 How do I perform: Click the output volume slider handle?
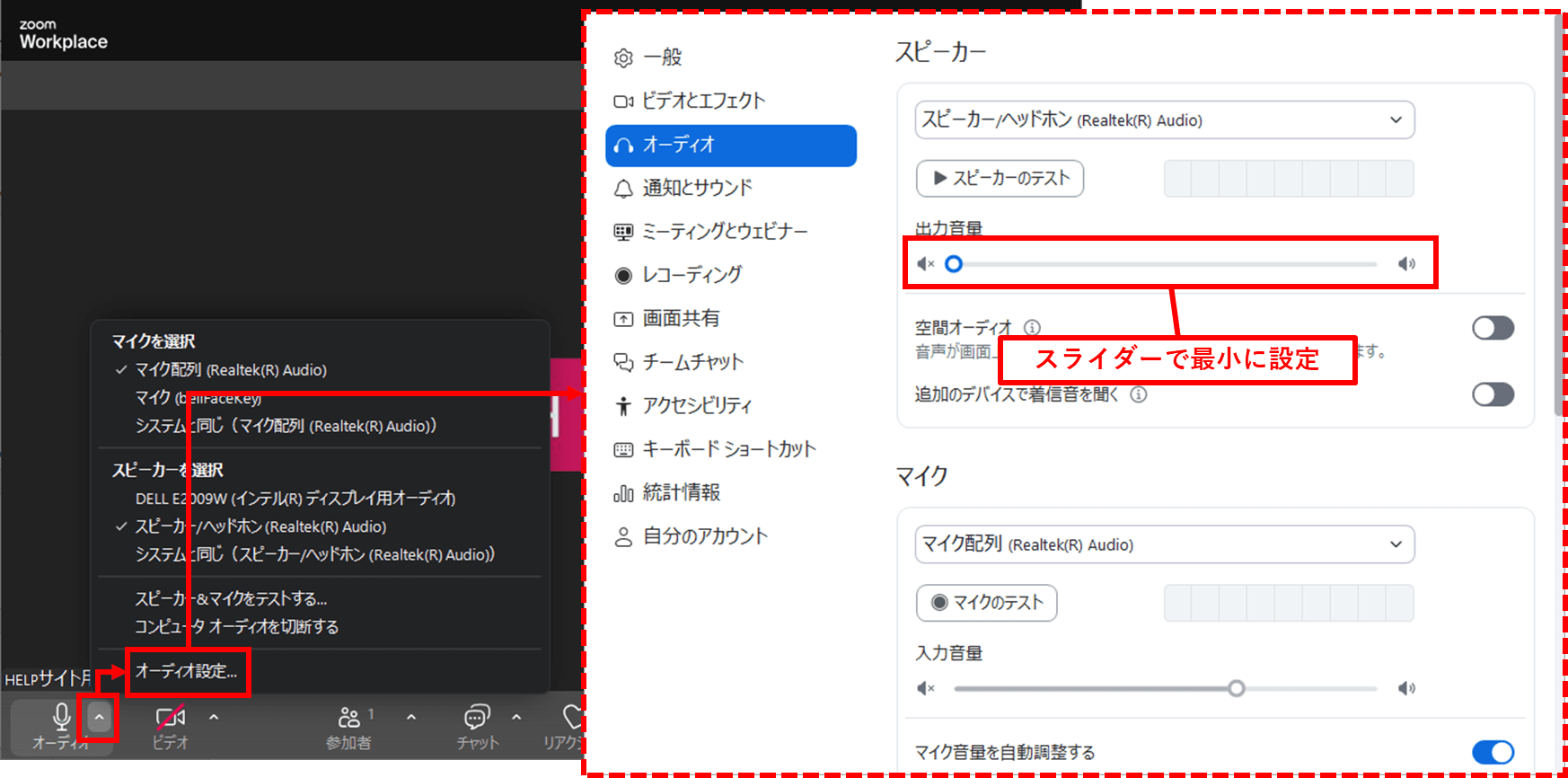coord(954,263)
